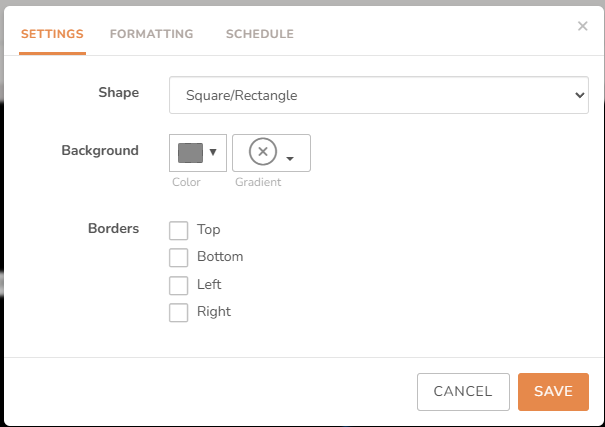This screenshot has height=427, width=605.
Task: Open the background color picker arrow
Action: point(213,152)
